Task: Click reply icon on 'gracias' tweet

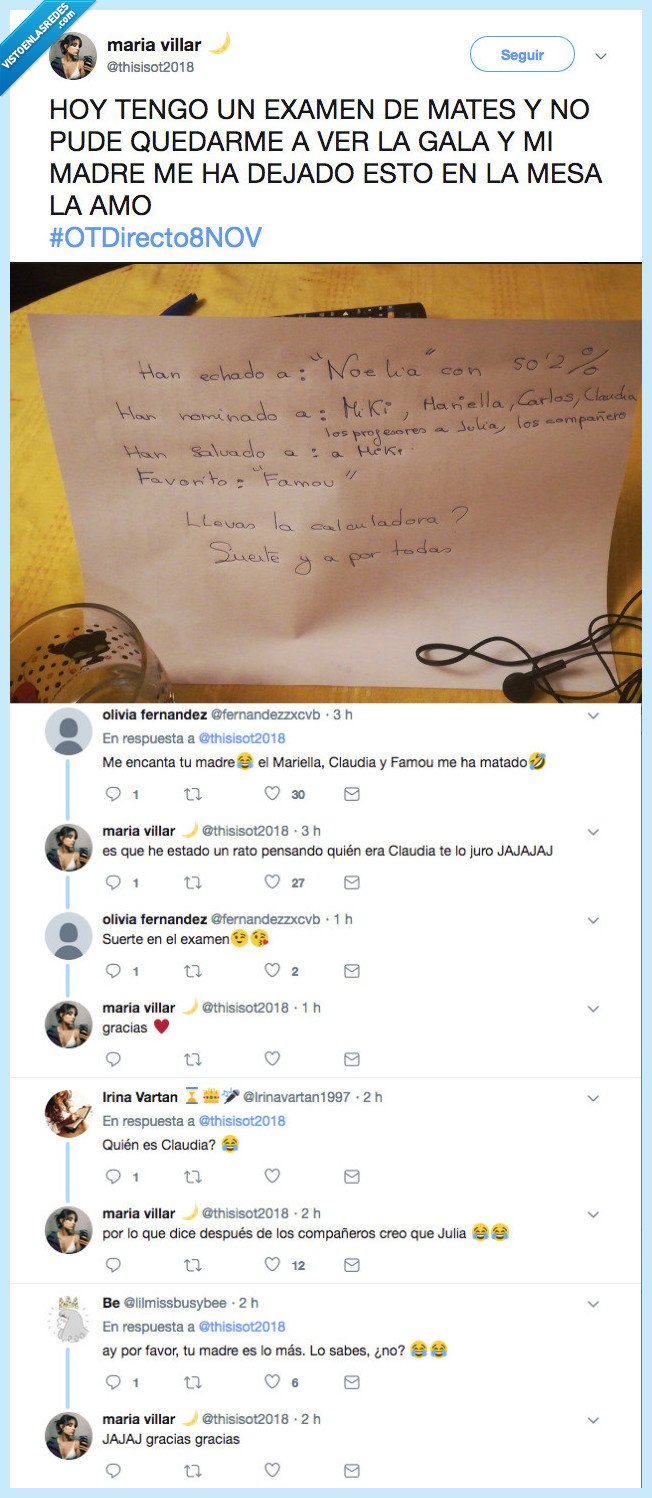Action: [113, 1059]
